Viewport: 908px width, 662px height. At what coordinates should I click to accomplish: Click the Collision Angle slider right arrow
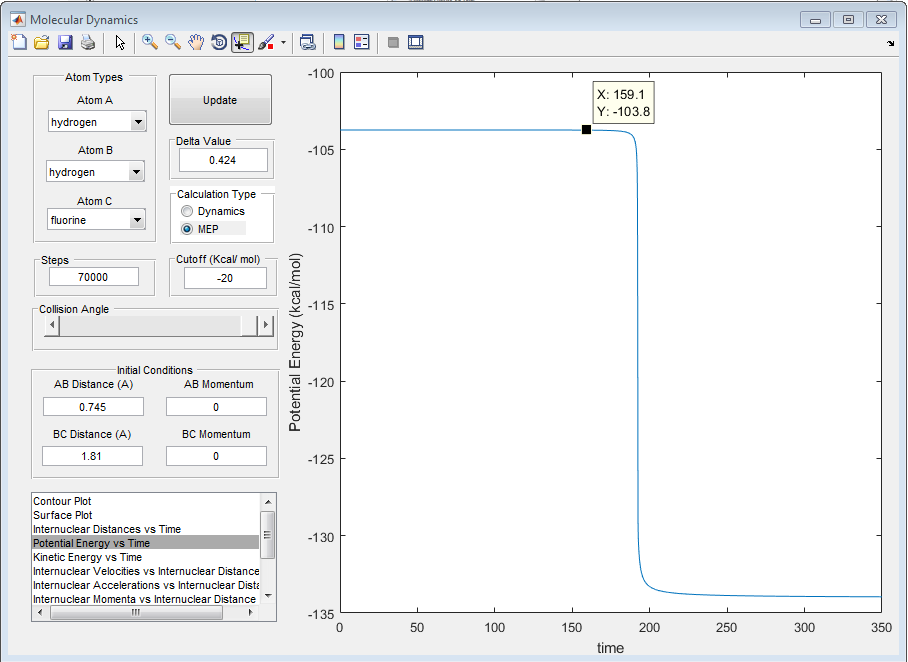pyautogui.click(x=266, y=325)
